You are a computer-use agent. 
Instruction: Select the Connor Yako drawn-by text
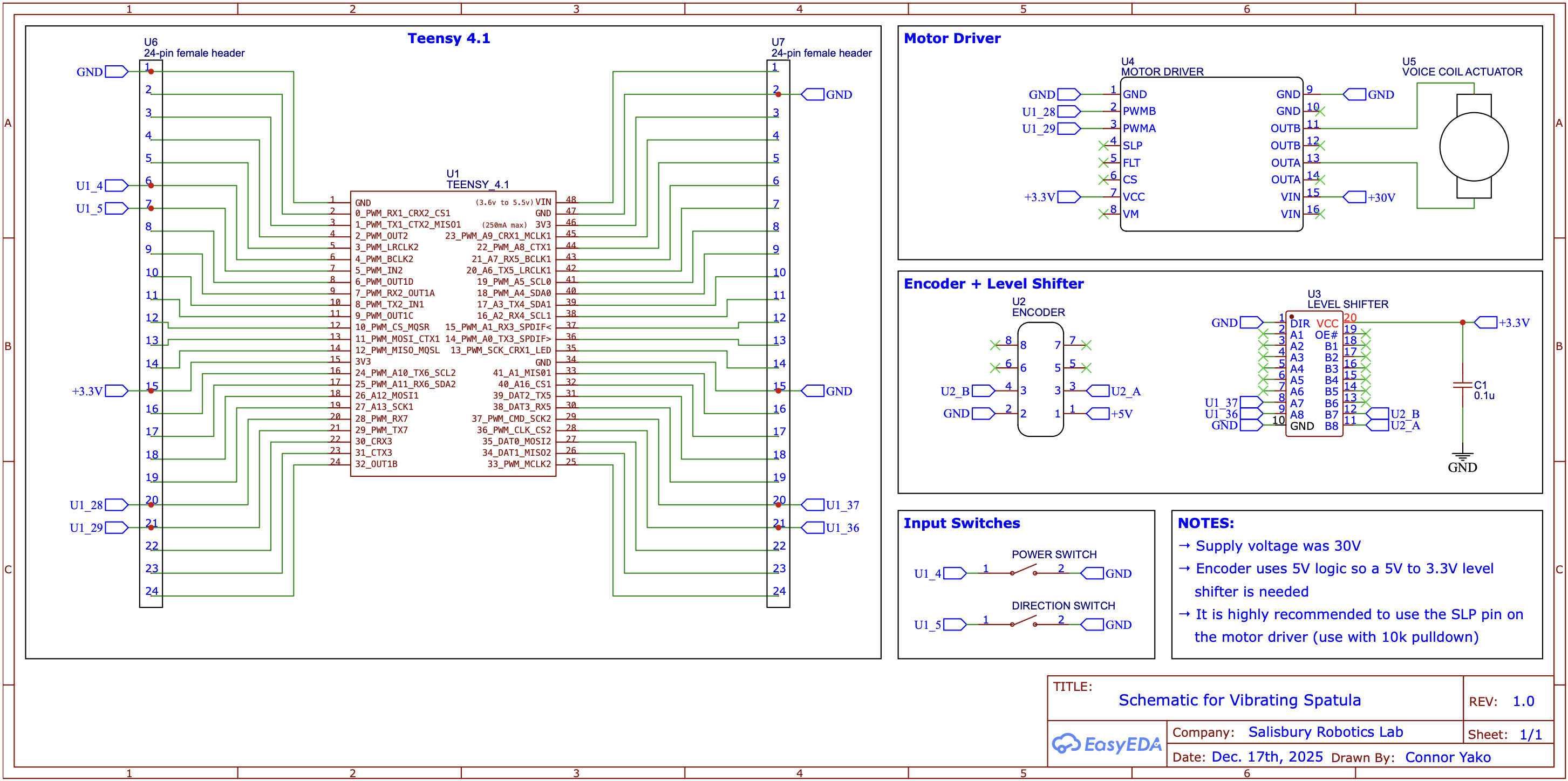pos(1448,757)
